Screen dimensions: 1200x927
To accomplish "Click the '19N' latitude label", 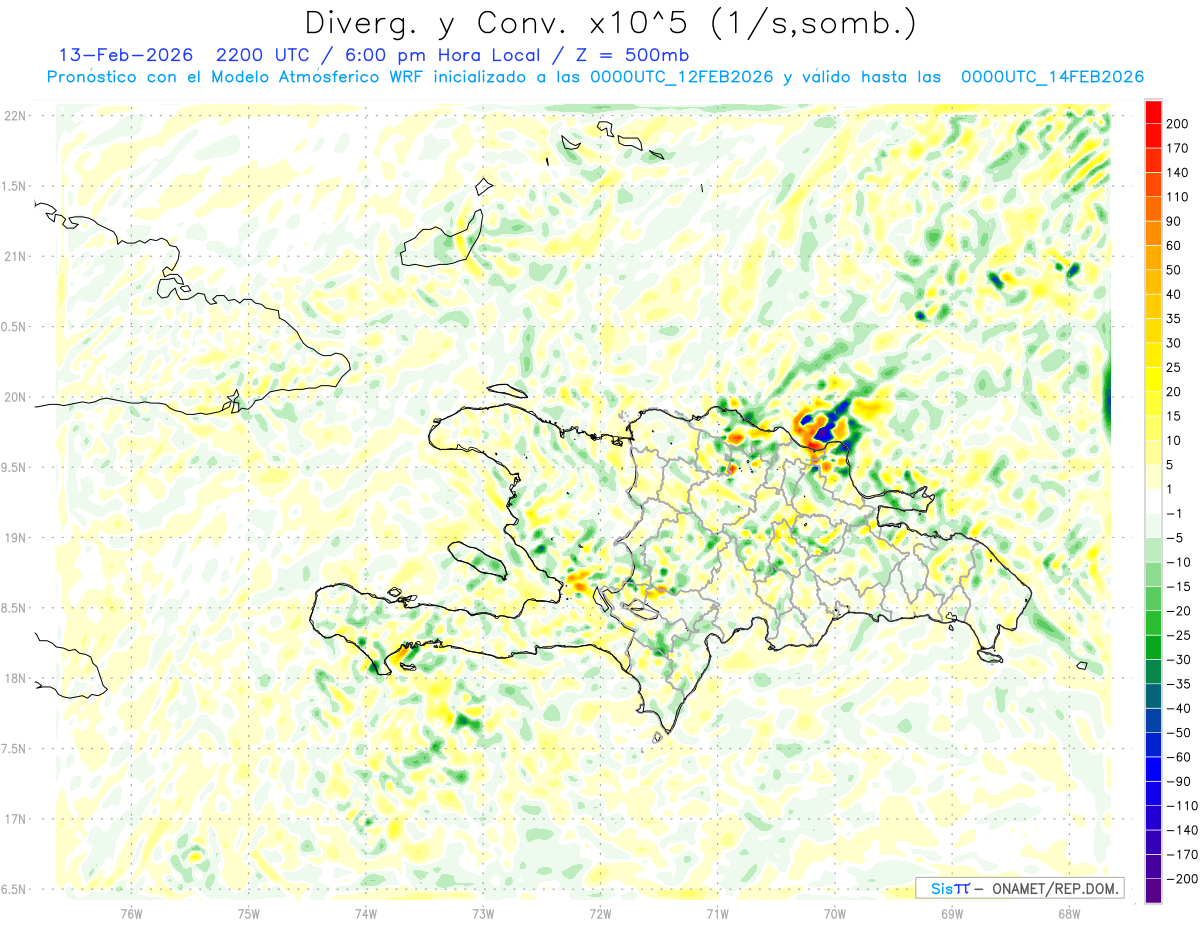I will point(14,538).
